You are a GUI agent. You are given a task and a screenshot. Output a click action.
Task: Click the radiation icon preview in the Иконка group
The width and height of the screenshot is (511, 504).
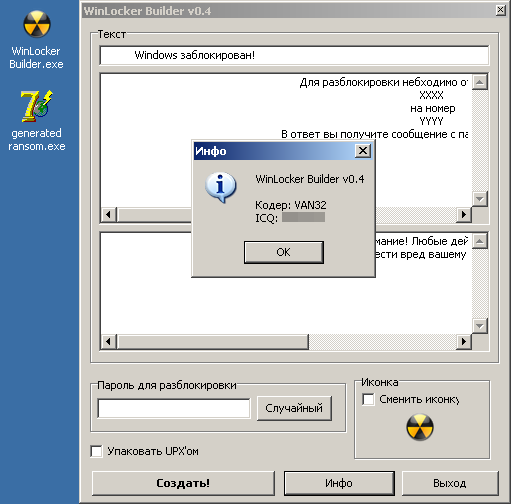[420, 427]
